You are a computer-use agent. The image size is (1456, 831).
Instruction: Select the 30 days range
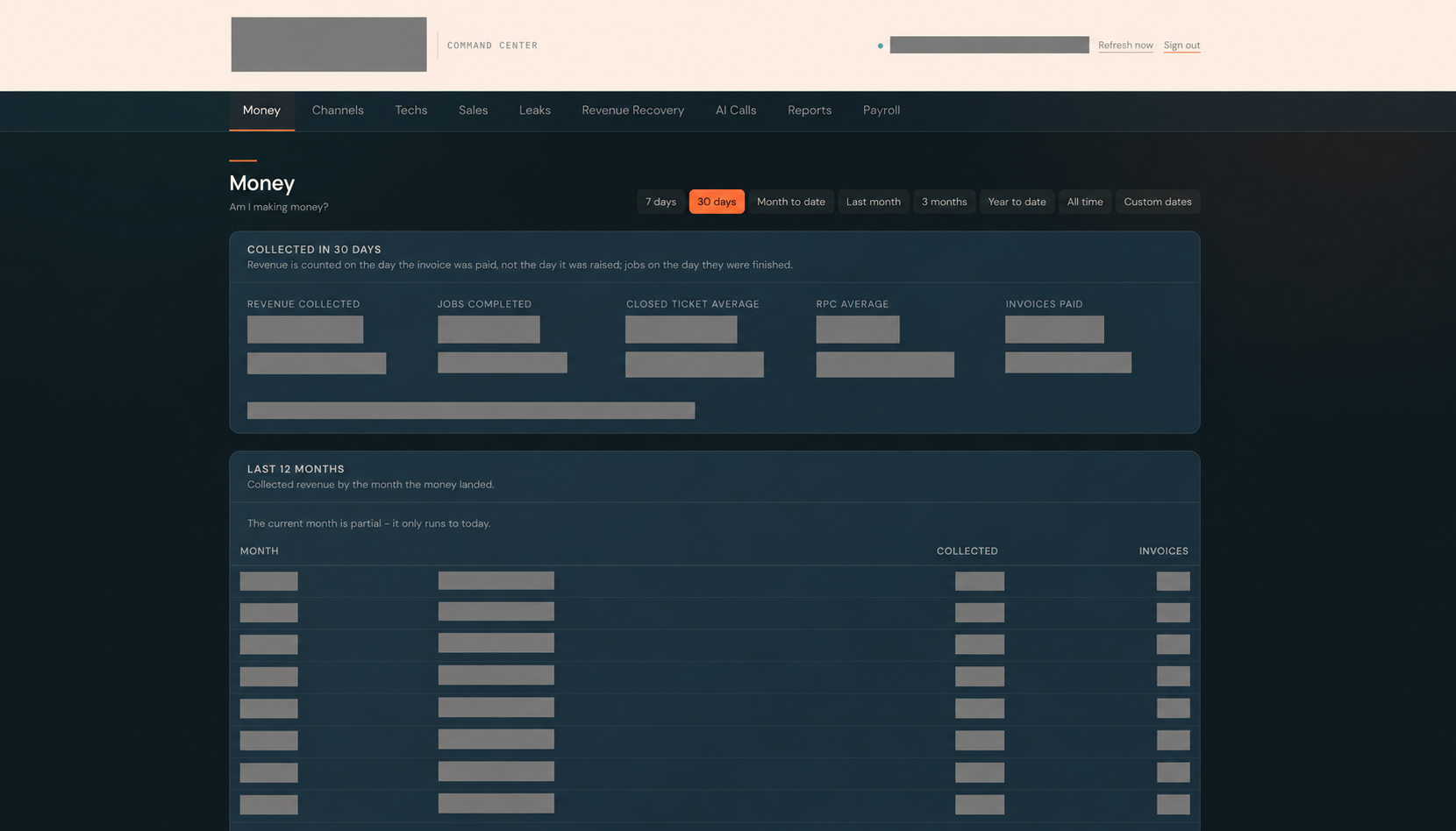(x=717, y=202)
